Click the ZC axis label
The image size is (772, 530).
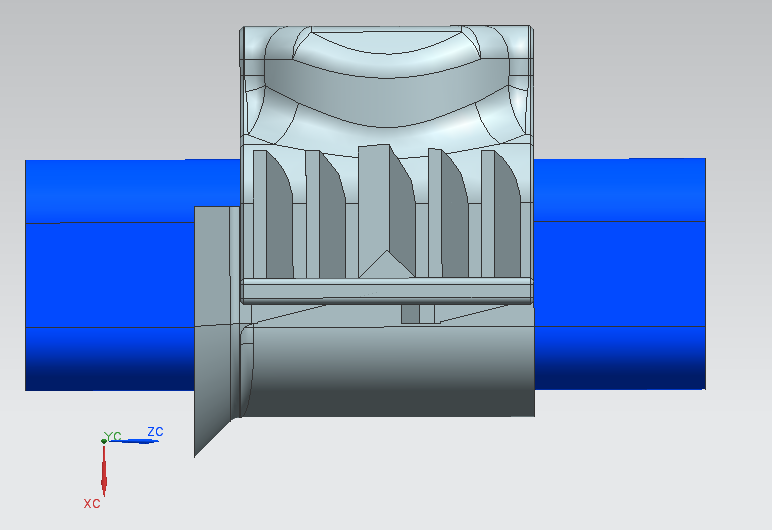pyautogui.click(x=155, y=431)
